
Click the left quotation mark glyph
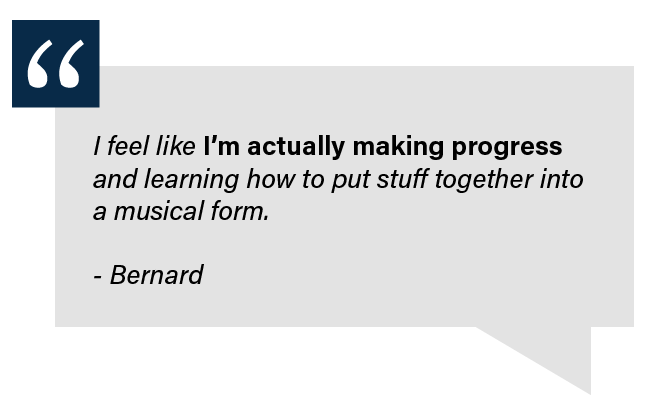[40, 64]
